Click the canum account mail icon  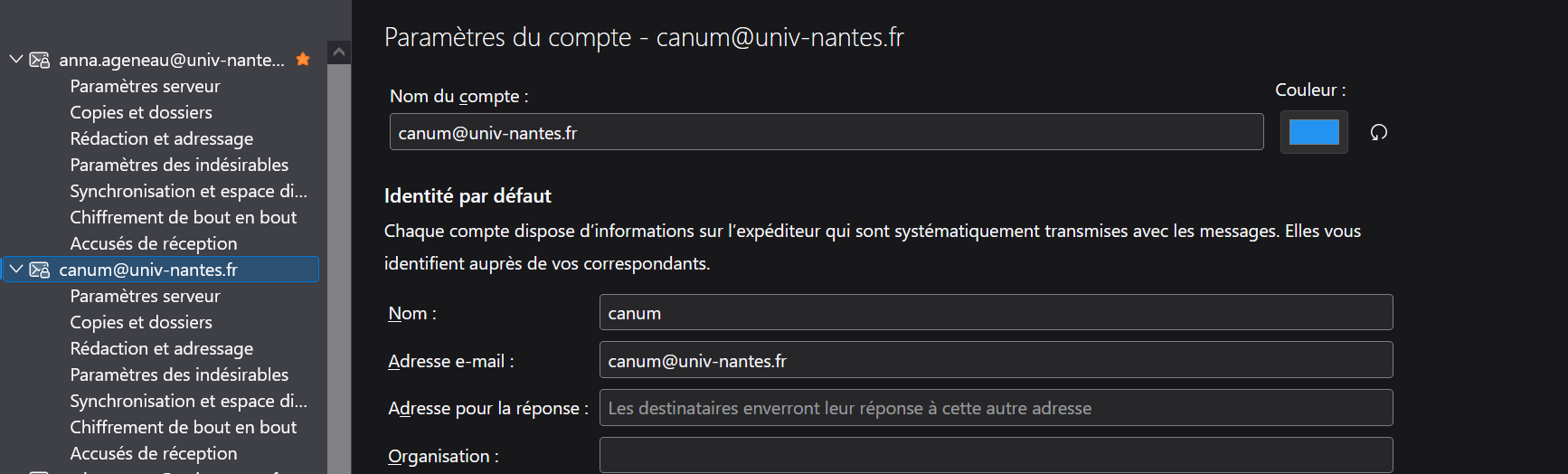[x=40, y=270]
